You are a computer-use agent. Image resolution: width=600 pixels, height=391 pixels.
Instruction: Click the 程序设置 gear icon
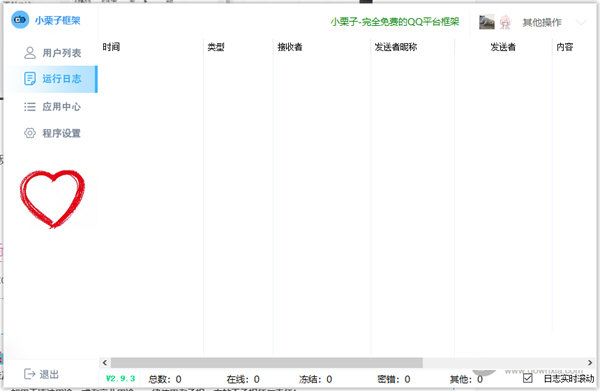30,133
